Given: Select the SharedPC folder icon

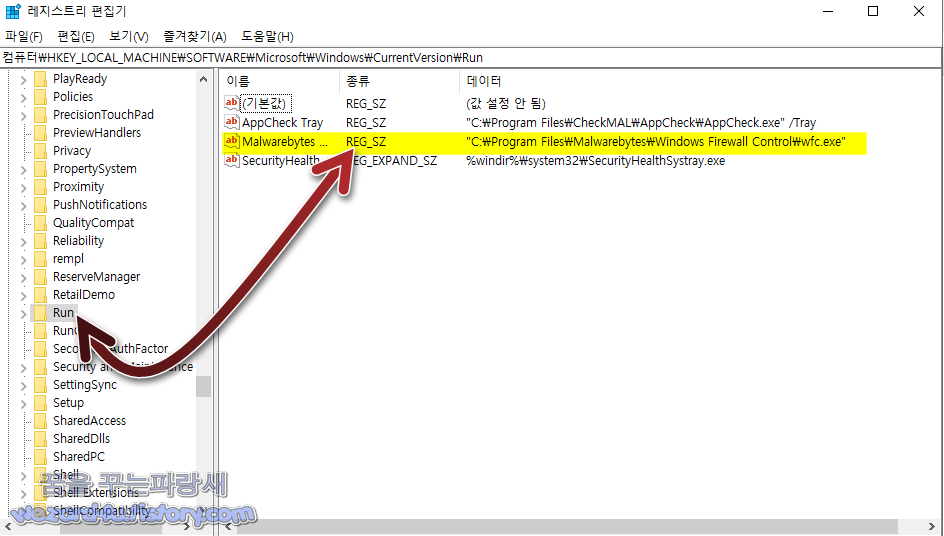Looking at the screenshot, I should click(40, 457).
